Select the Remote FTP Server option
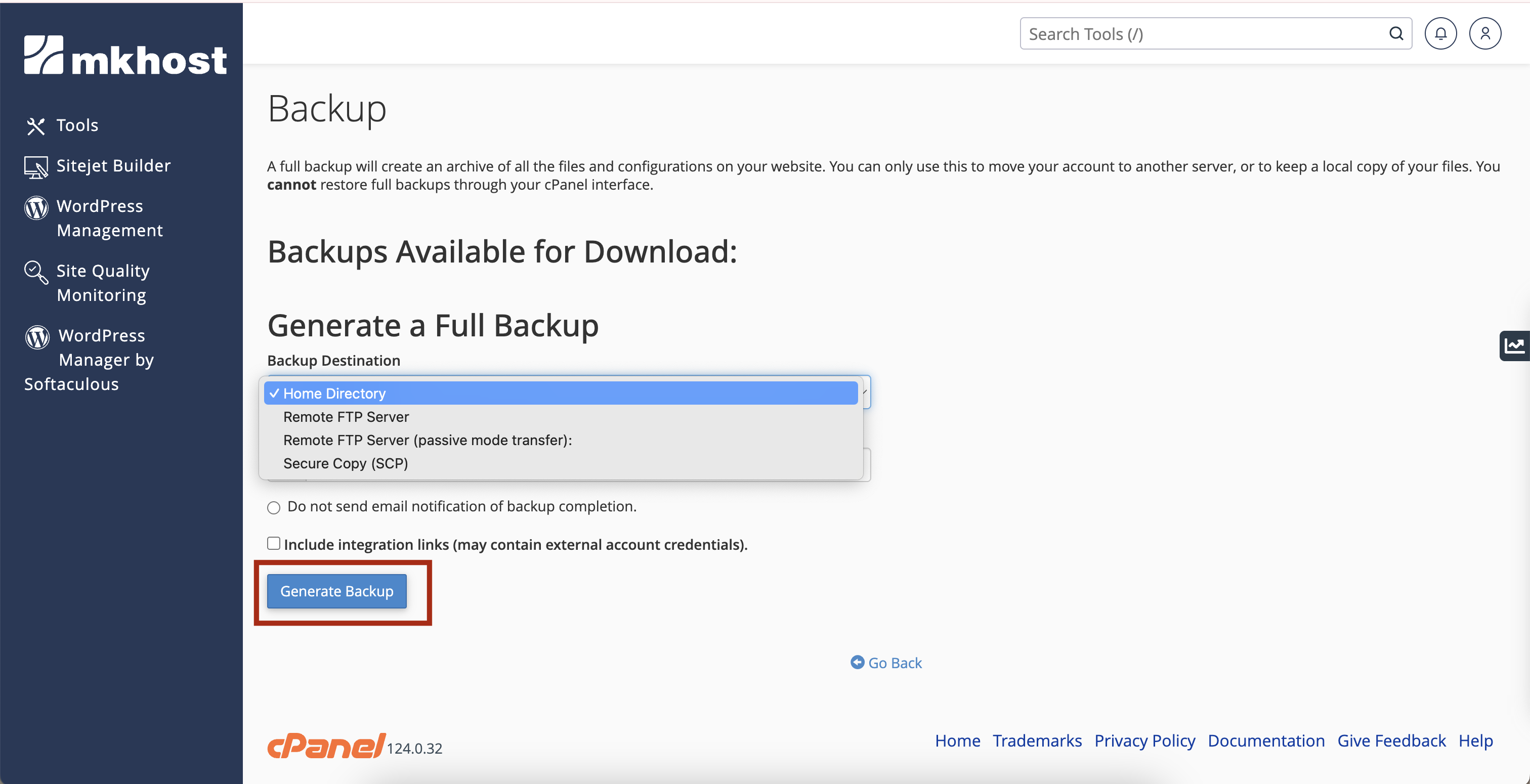 [346, 417]
